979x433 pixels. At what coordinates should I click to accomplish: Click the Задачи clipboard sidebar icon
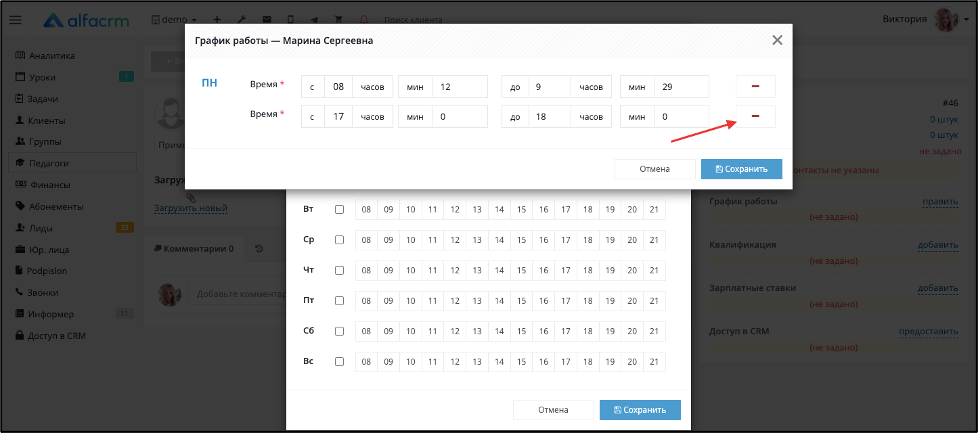click(20, 99)
